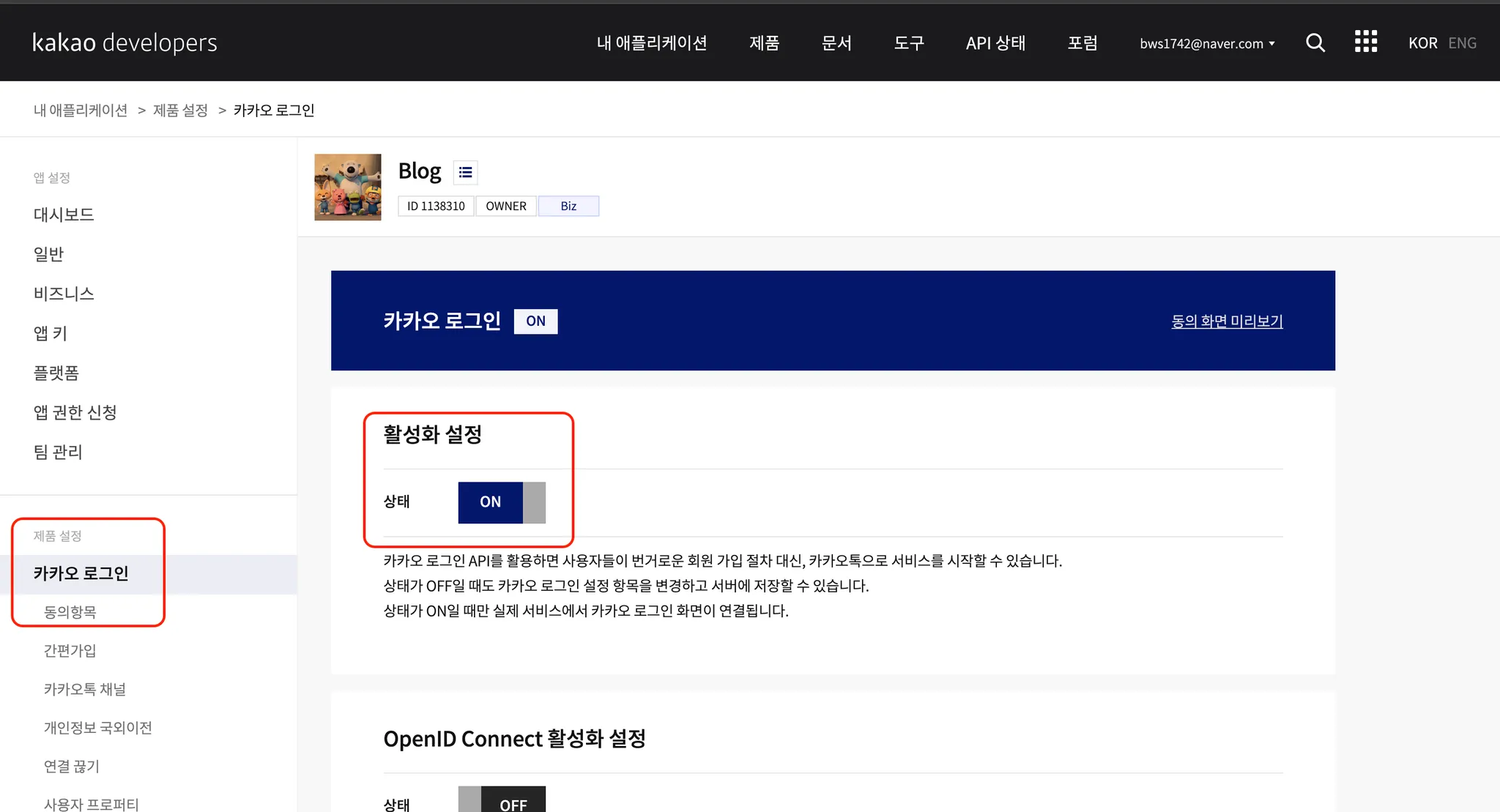Screen dimensions: 1500x812
Task: Click the list icon beside Blog
Action: coord(465,173)
